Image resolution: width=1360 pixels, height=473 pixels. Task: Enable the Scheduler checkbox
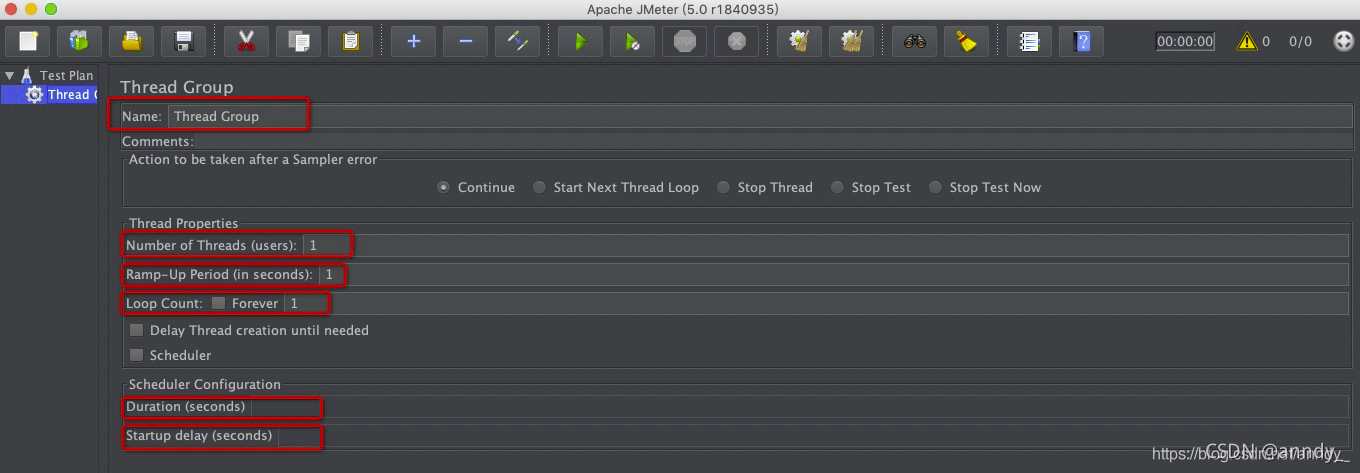(137, 355)
